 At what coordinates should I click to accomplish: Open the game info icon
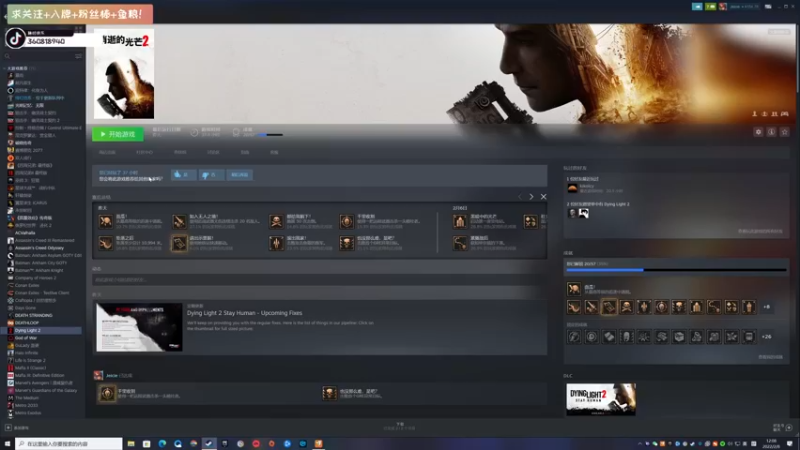pos(771,132)
